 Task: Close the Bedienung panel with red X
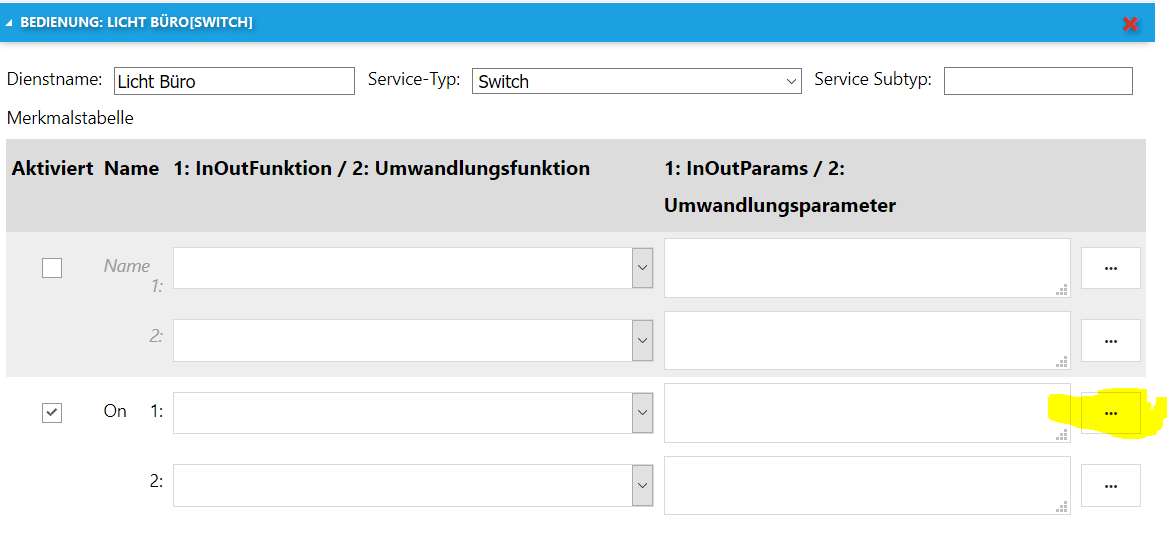pos(1131,23)
